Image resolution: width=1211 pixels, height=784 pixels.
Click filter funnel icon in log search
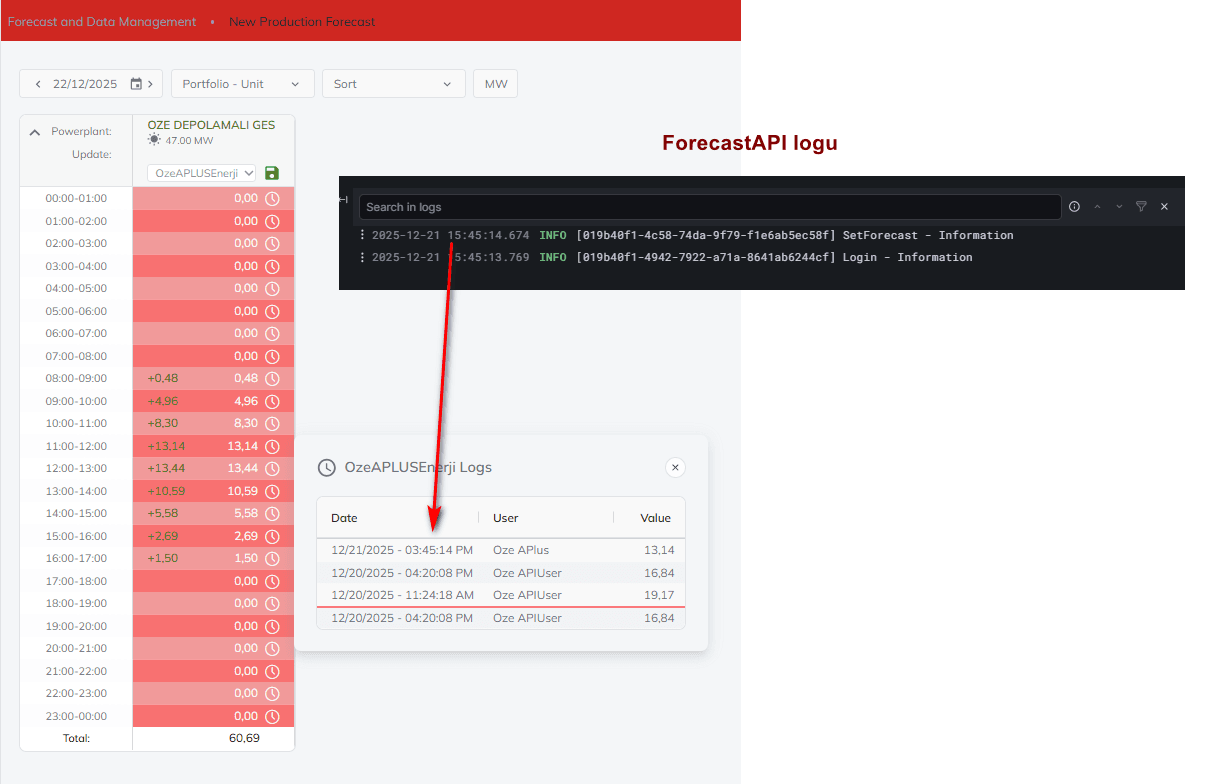pyautogui.click(x=1141, y=207)
